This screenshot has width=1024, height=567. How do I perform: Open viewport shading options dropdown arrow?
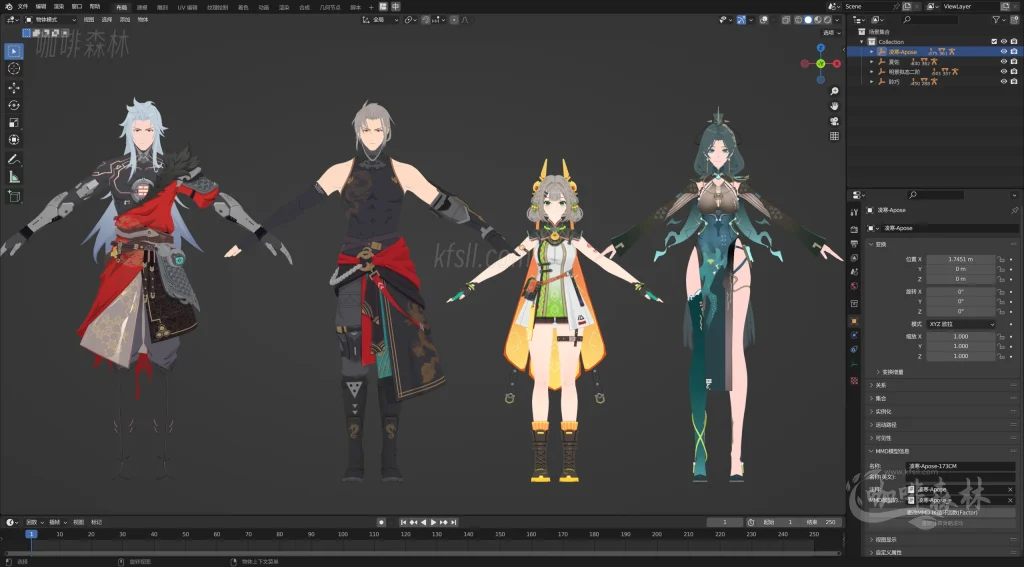[x=837, y=20]
